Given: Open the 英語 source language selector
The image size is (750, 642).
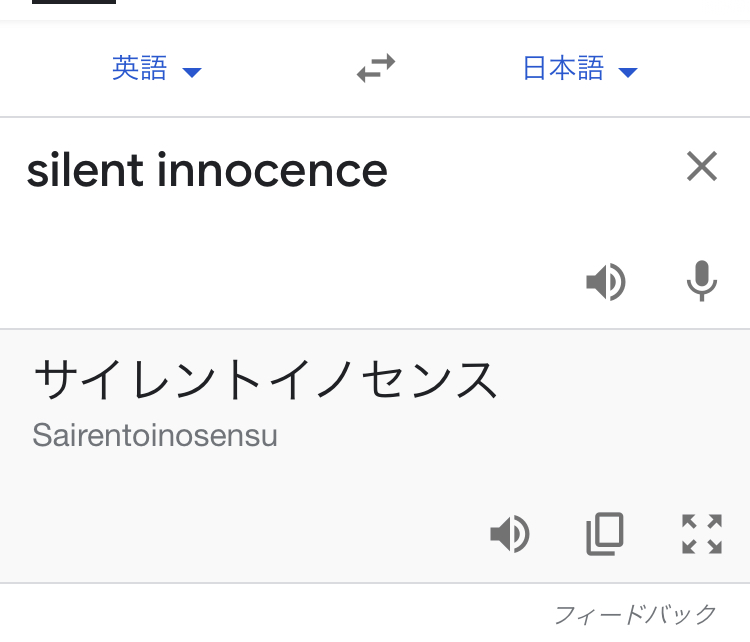Looking at the screenshot, I should (140, 69).
